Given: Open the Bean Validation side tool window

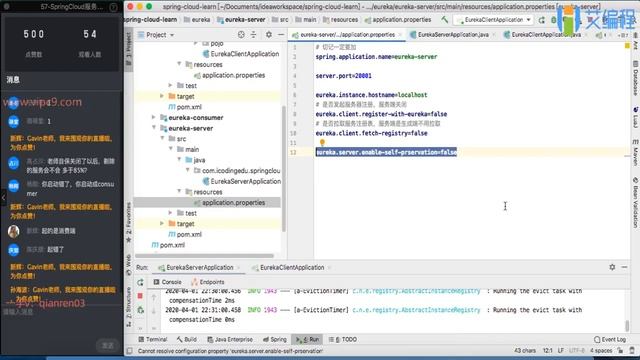Looking at the screenshot, I should tap(636, 202).
